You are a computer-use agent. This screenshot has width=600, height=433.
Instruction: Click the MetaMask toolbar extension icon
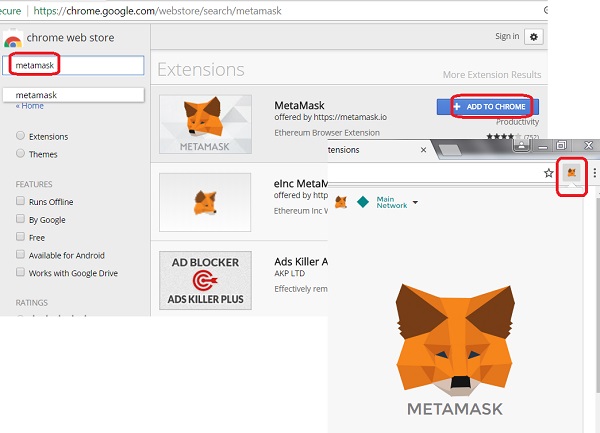[571, 173]
